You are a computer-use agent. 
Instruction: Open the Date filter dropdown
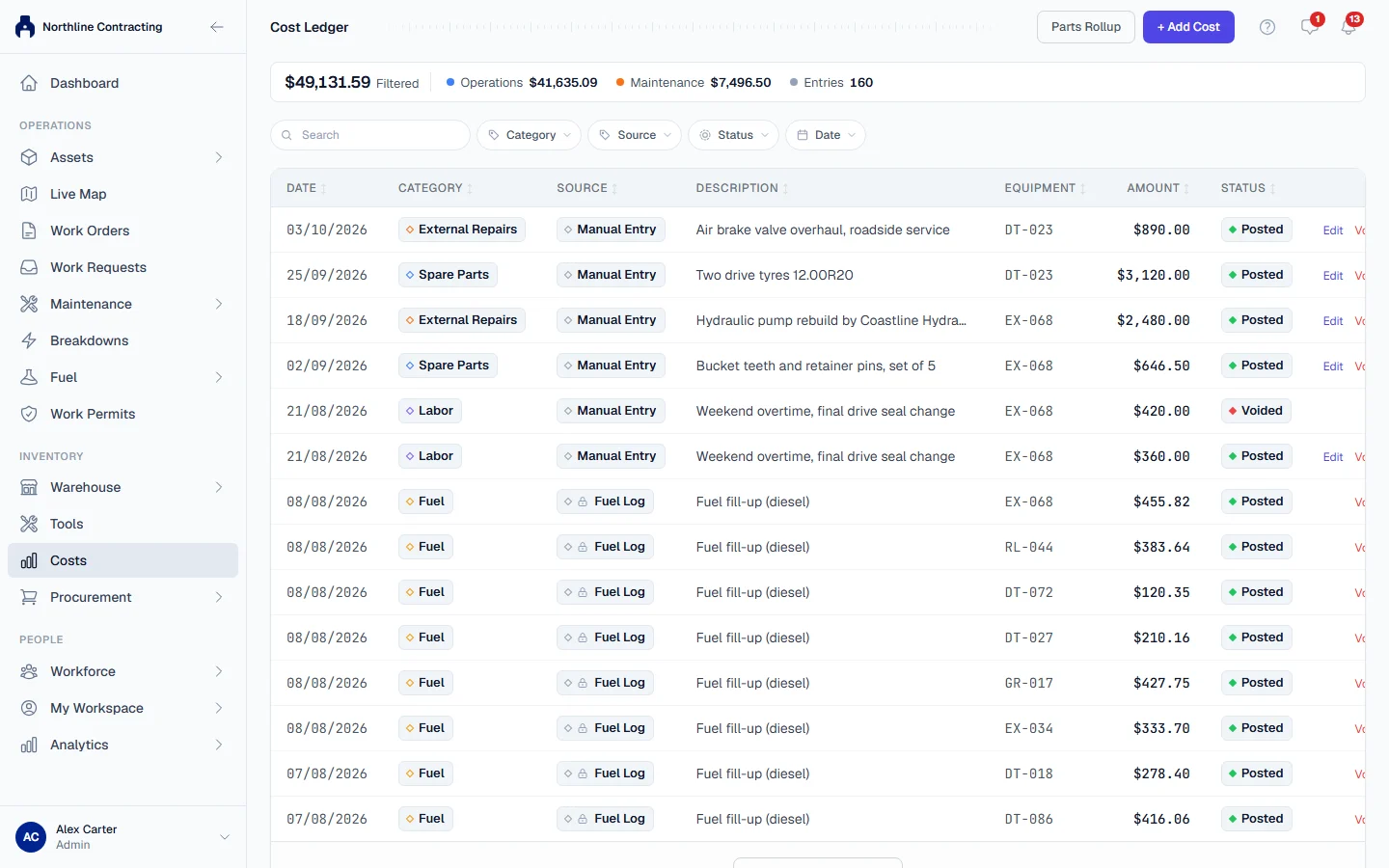pos(826,135)
